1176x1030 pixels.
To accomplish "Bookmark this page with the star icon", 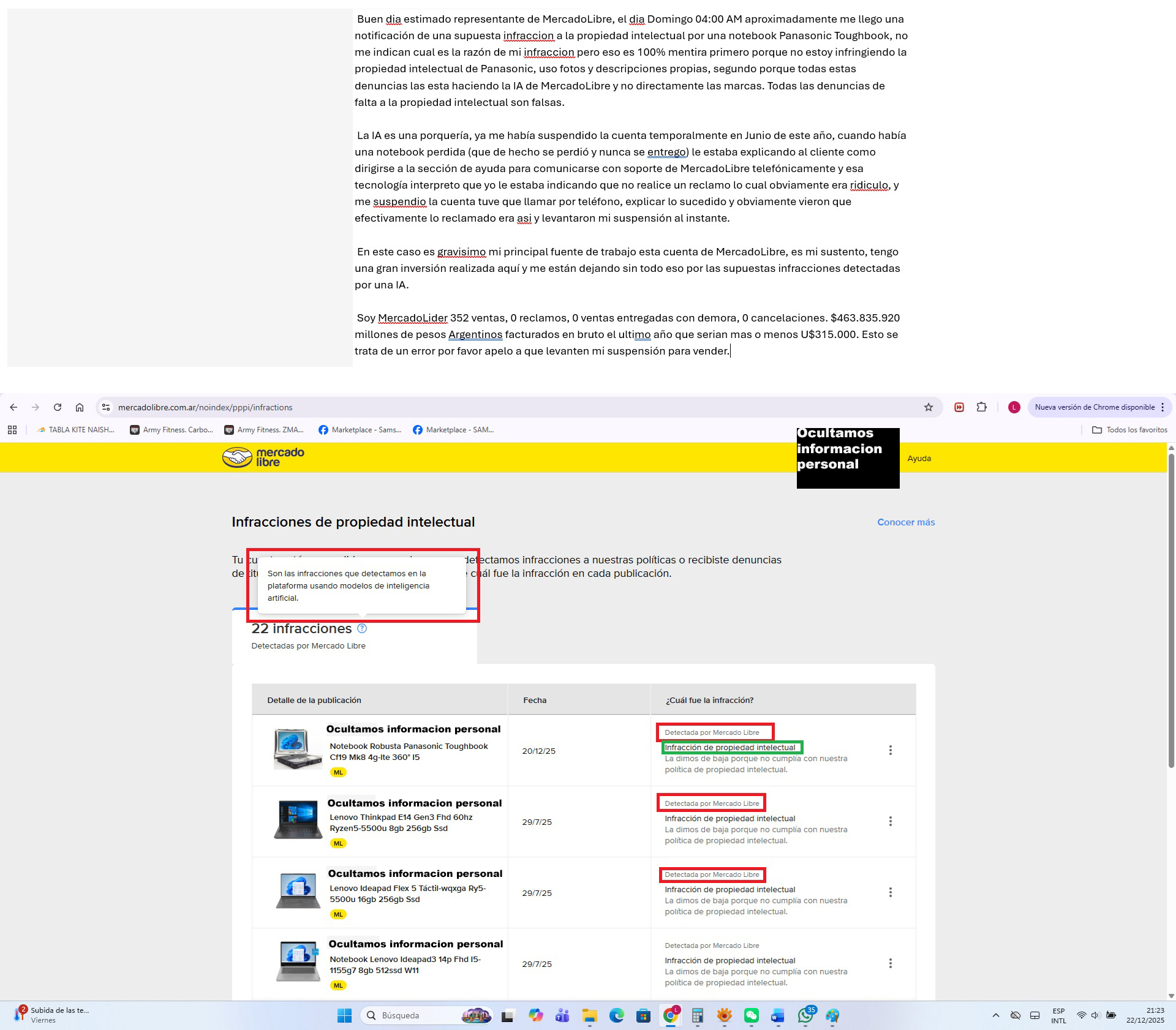I will point(929,407).
